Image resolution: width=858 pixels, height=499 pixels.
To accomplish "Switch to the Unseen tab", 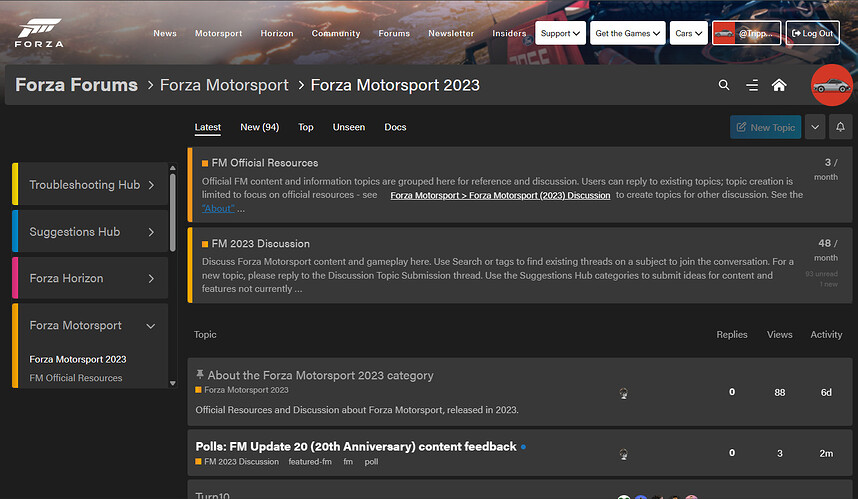I will (349, 127).
